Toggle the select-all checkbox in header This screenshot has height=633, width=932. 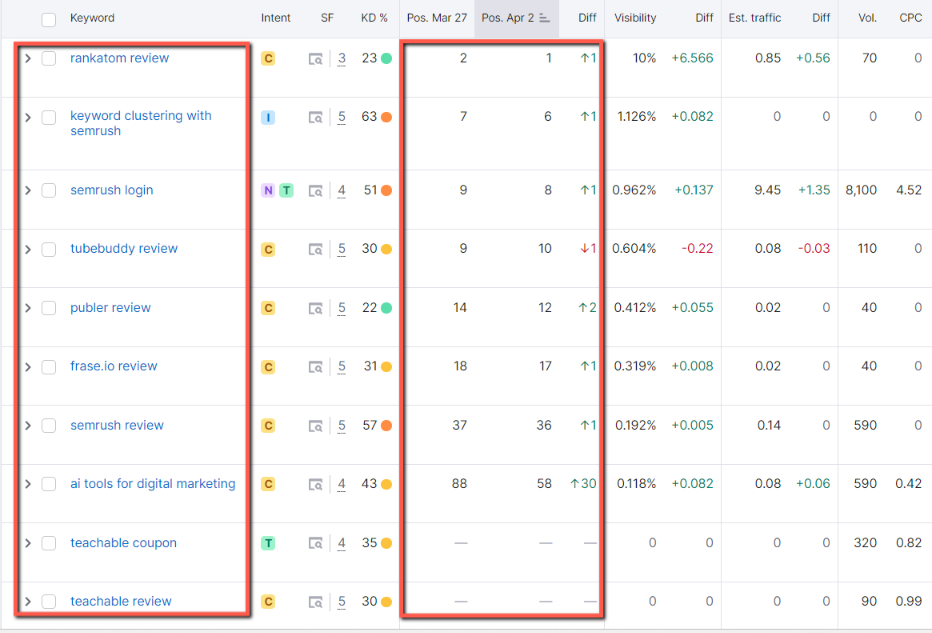click(x=49, y=20)
